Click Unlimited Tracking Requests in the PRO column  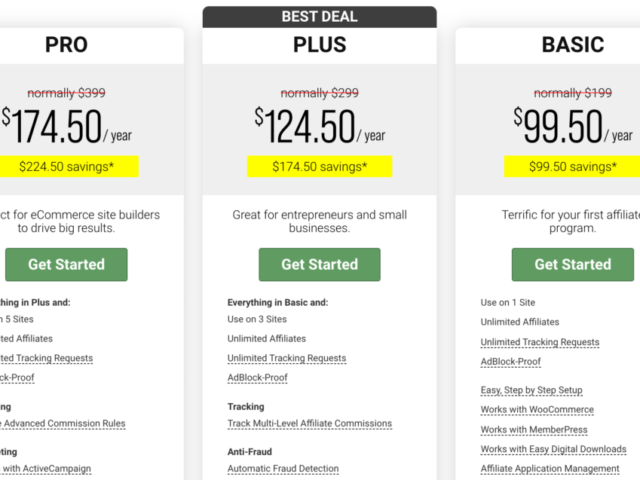(48, 358)
